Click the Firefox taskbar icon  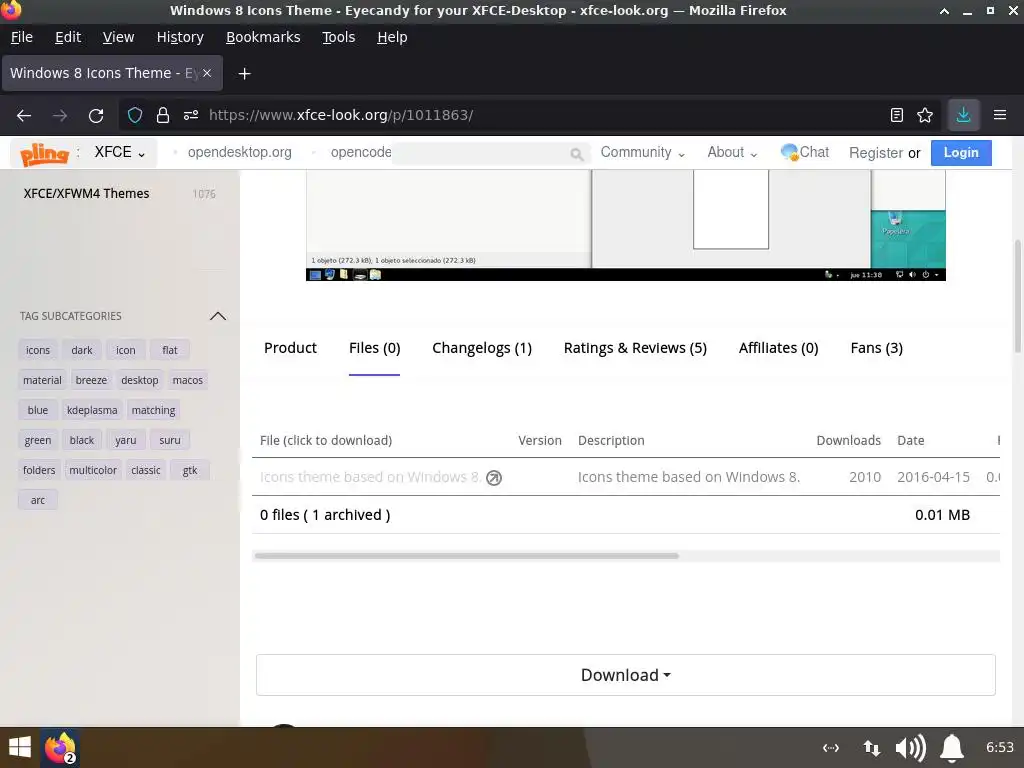tap(60, 748)
